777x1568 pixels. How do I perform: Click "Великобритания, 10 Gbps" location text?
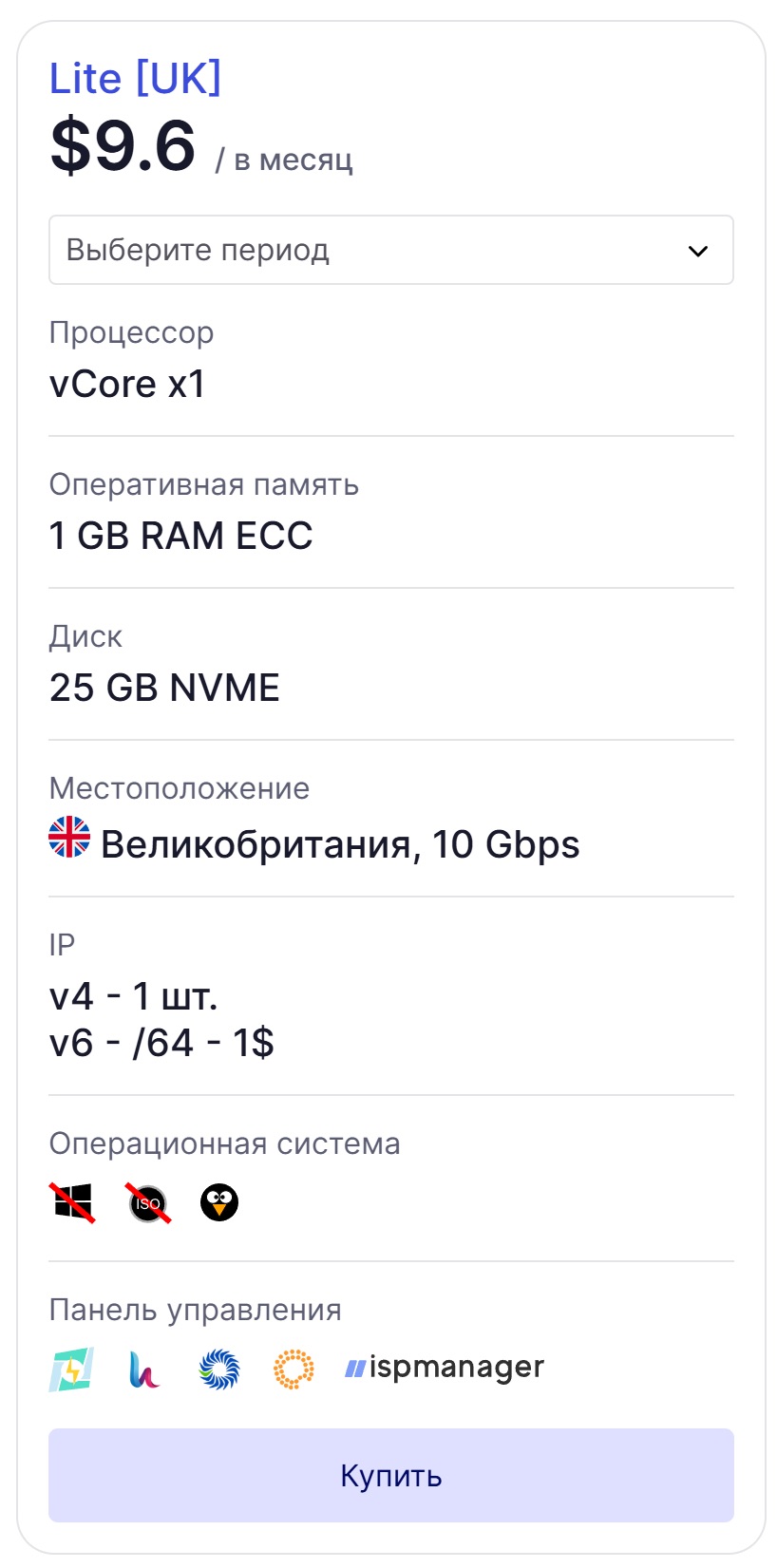pyautogui.click(x=340, y=844)
